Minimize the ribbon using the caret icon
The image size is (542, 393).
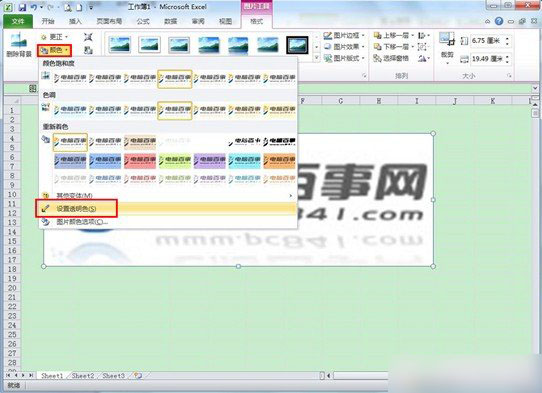[487, 21]
